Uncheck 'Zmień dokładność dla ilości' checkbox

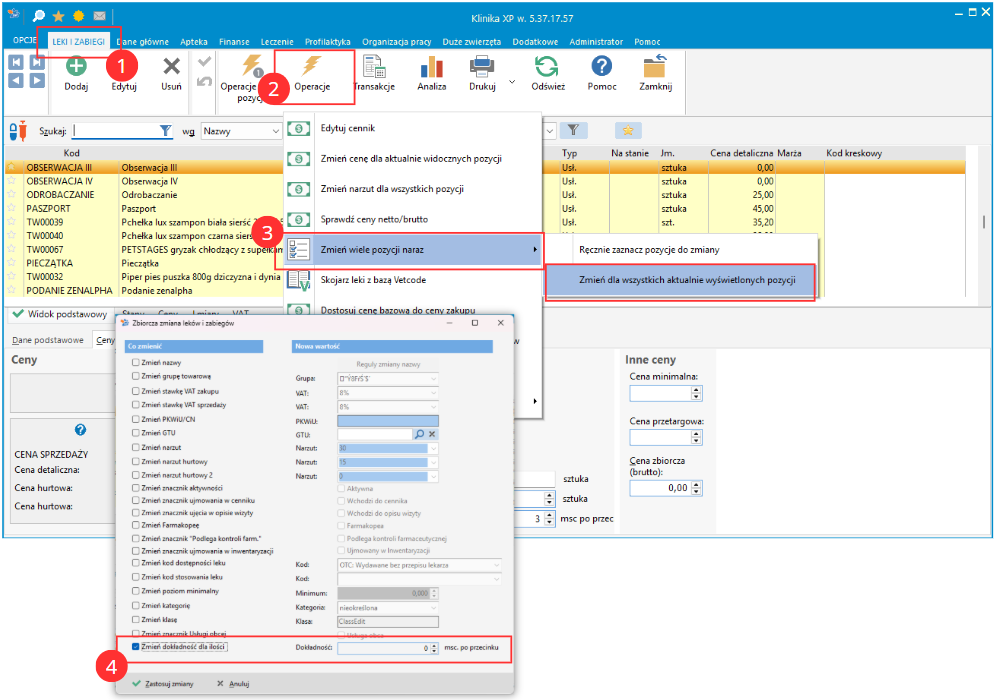click(136, 648)
